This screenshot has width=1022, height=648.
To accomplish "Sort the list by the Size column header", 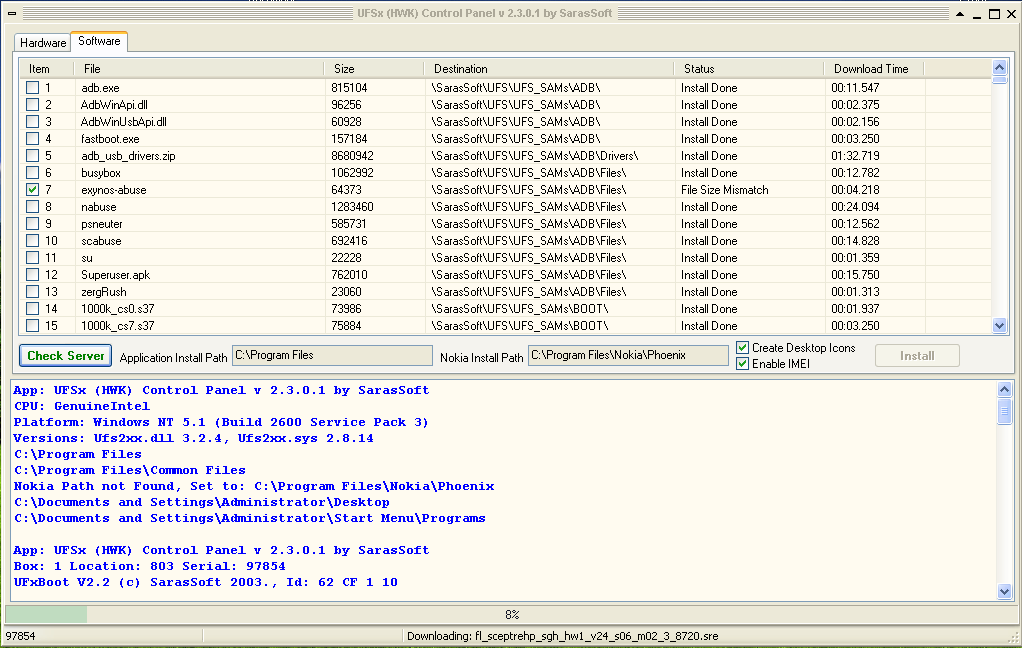I will click(x=373, y=68).
